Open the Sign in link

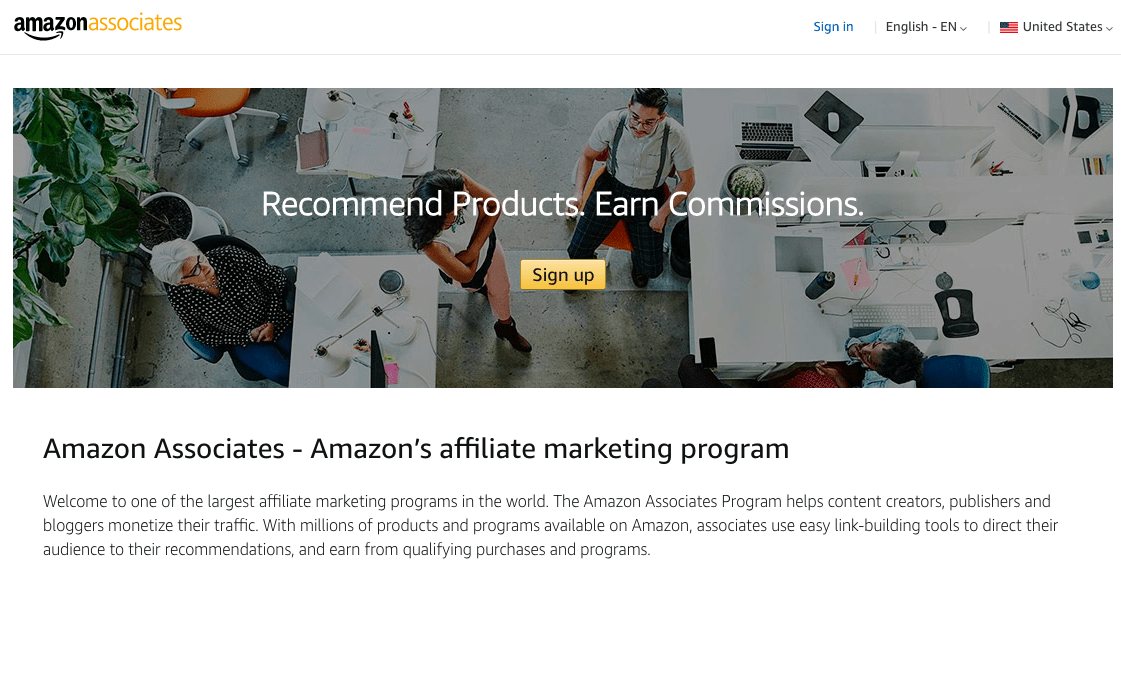coord(833,26)
